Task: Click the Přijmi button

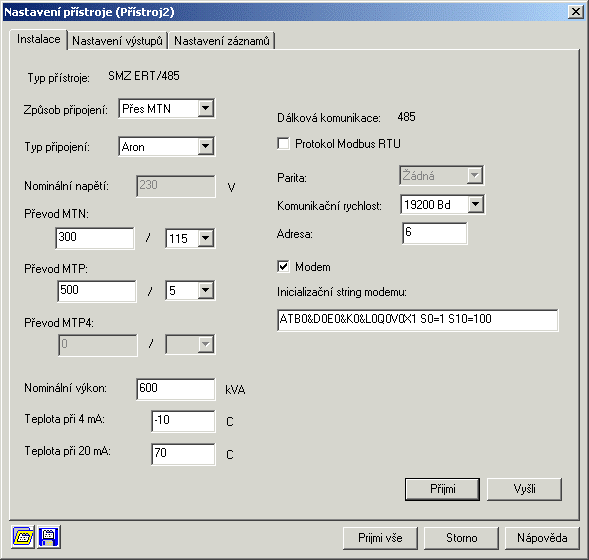Action: [x=442, y=489]
